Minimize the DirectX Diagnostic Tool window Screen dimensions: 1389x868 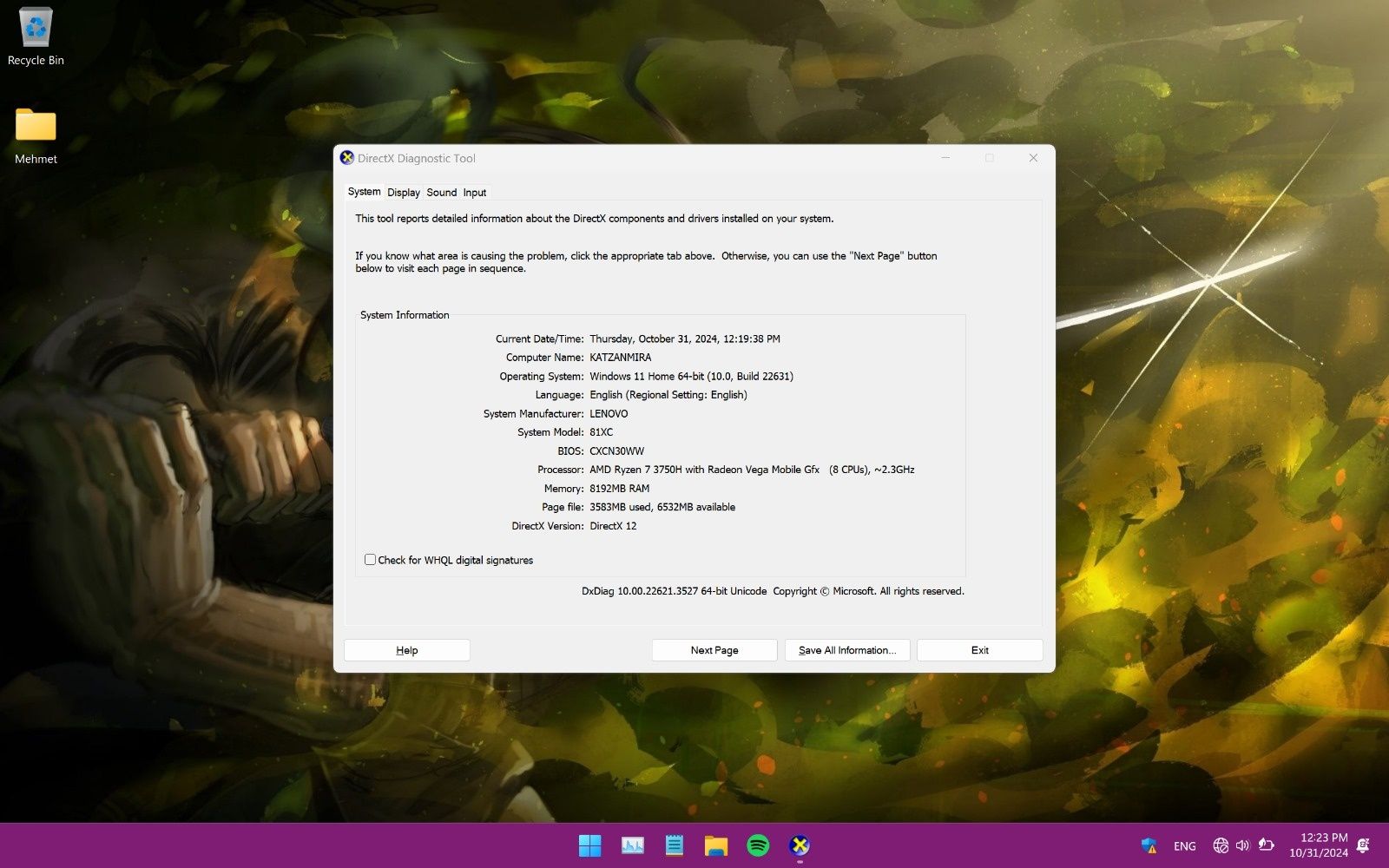946,158
